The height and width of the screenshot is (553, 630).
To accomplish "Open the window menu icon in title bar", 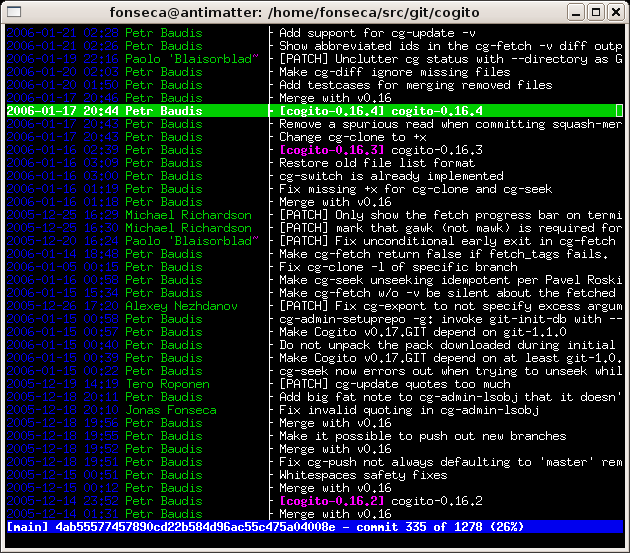I will (13, 12).
